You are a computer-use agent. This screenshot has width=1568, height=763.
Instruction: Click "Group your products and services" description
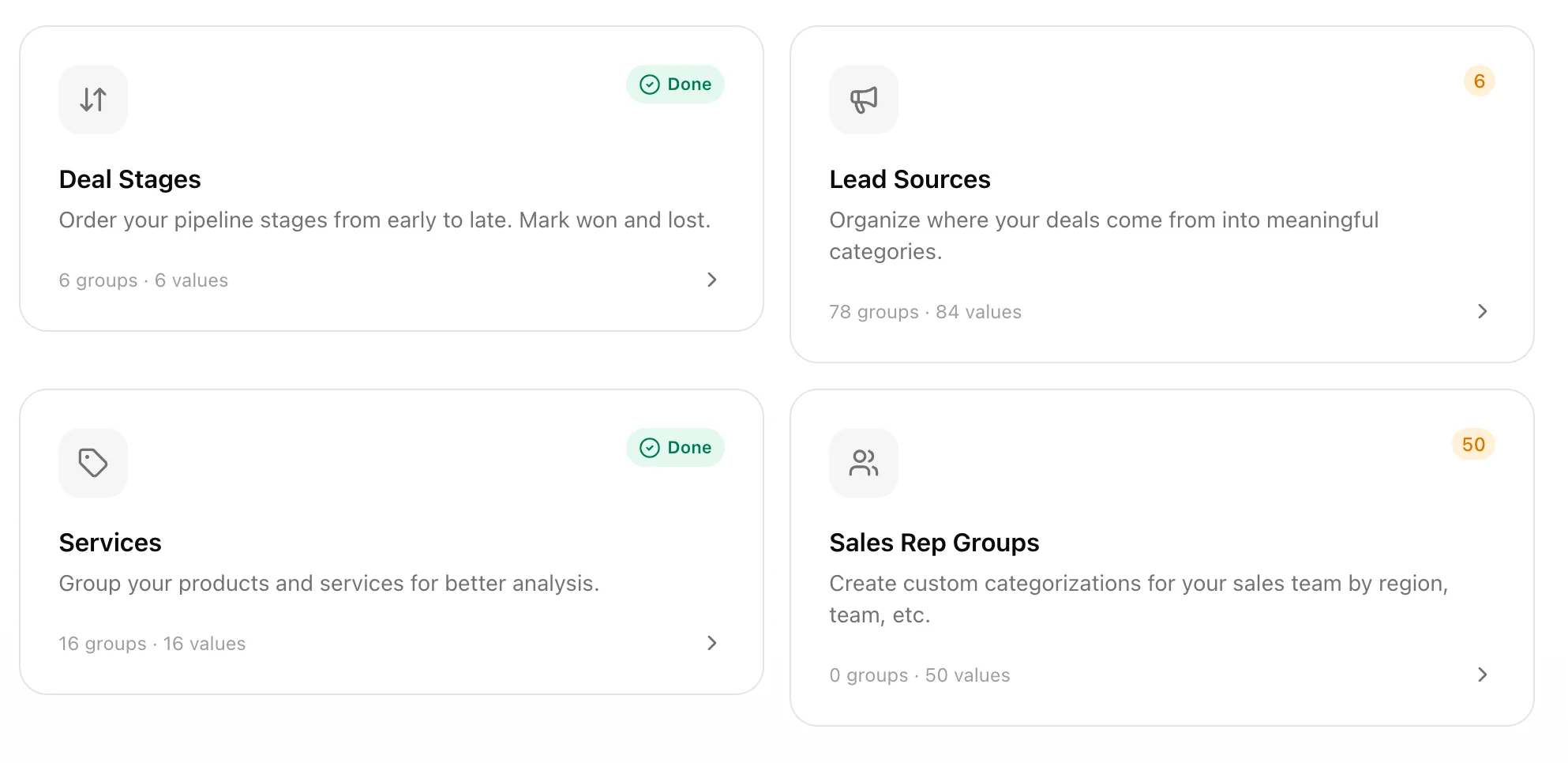329,583
